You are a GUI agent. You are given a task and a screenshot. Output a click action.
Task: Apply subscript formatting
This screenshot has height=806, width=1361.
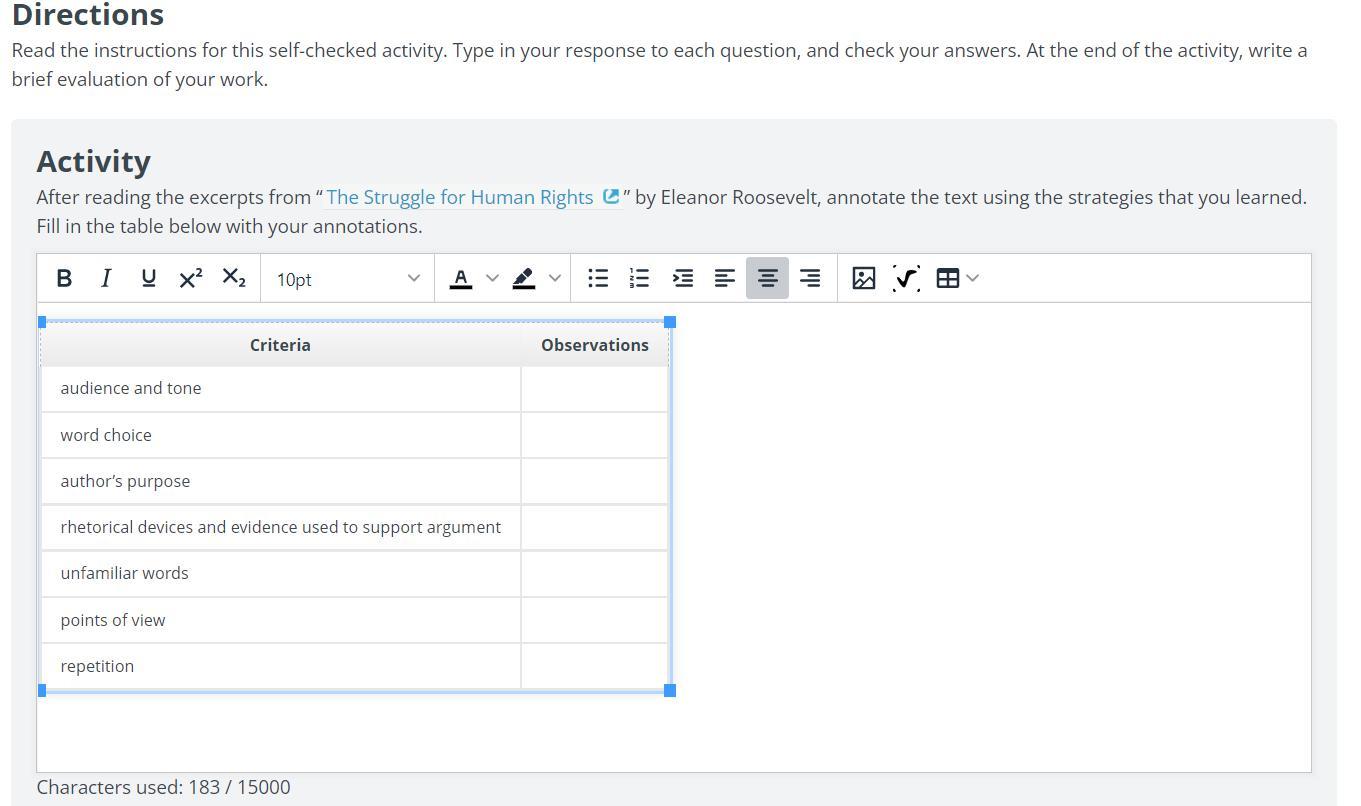(233, 278)
